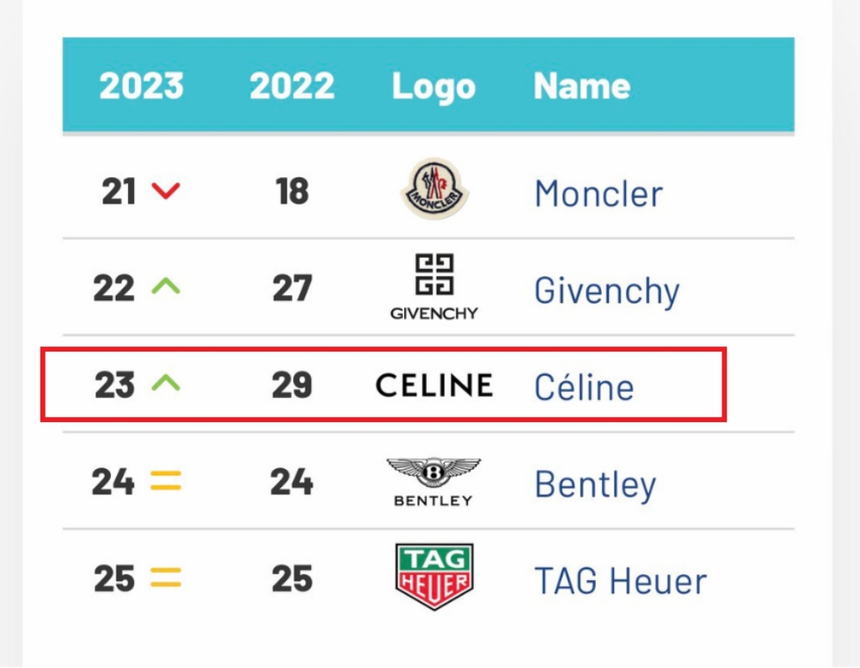Click the CELINE wordmark logo
This screenshot has width=860, height=668.
point(434,385)
